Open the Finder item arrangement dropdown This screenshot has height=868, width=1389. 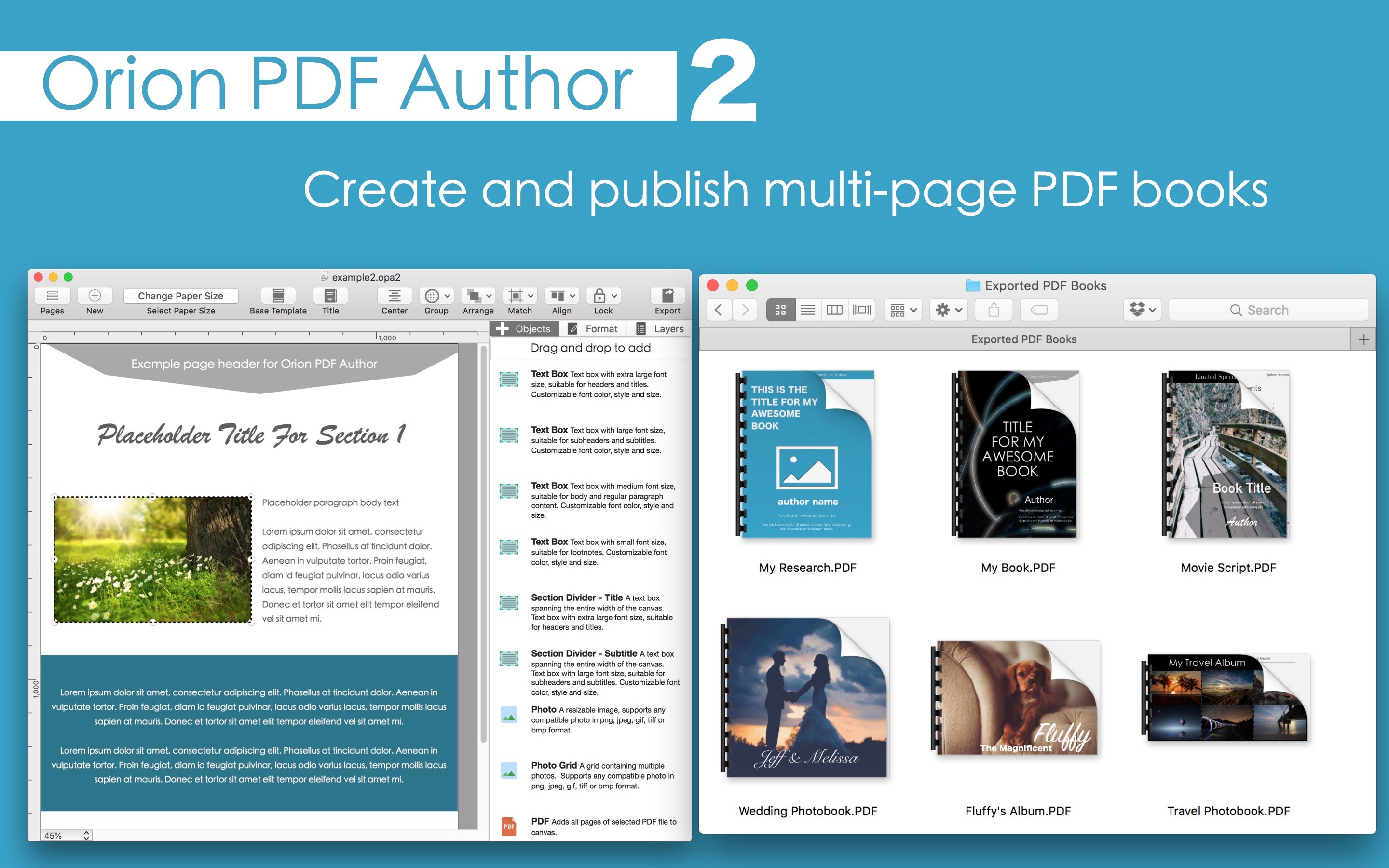coord(903,310)
